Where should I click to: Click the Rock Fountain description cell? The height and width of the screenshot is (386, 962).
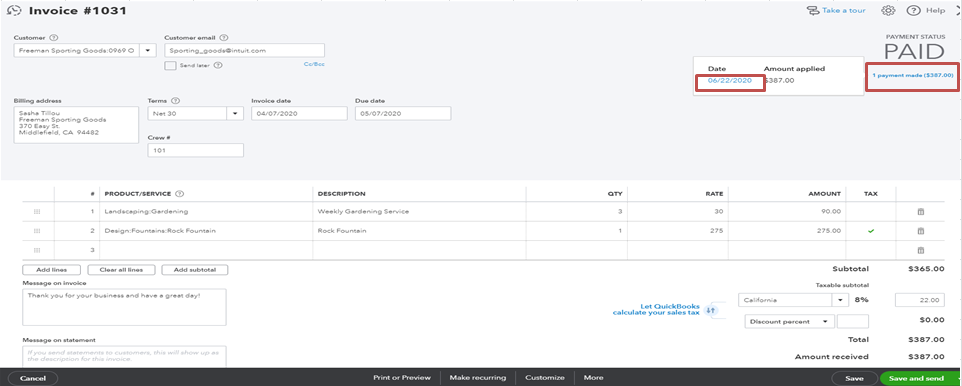[x=419, y=231]
